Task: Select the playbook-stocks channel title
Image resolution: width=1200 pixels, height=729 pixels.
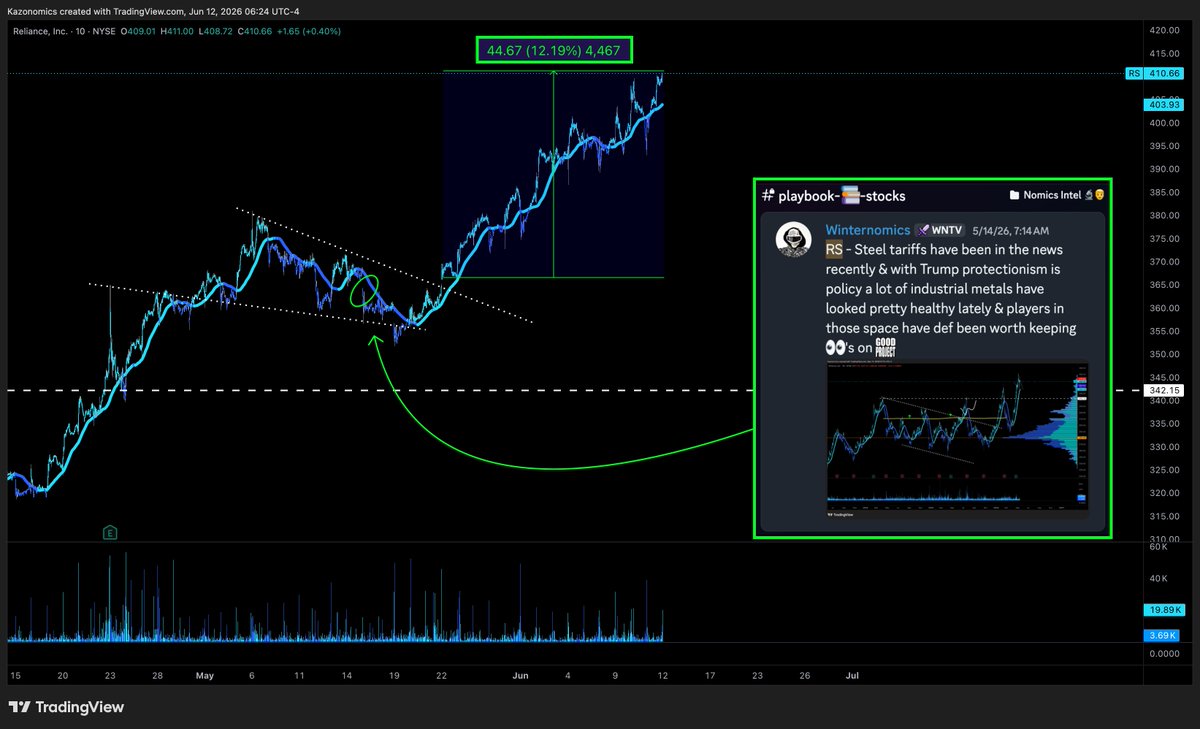Action: click(841, 195)
